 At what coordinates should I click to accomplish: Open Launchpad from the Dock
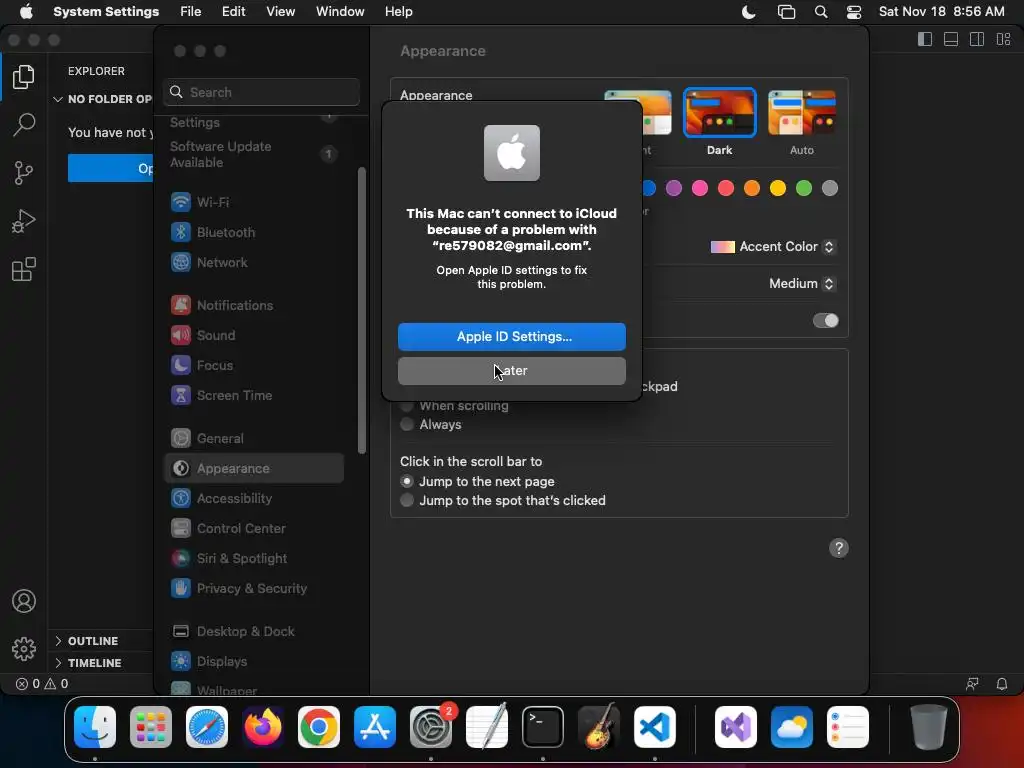[151, 727]
